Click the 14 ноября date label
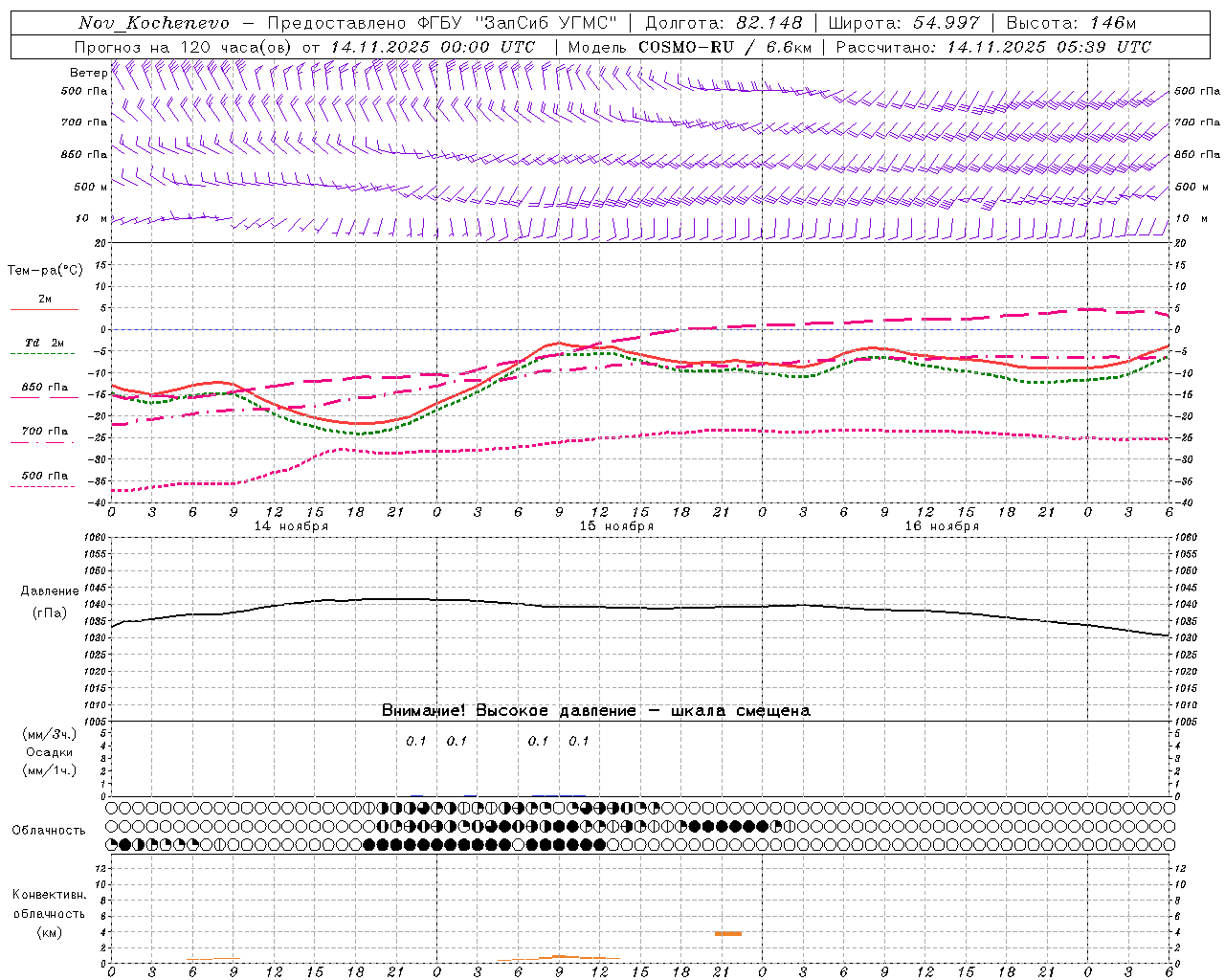This screenshot has height=980, width=1225. point(291,526)
